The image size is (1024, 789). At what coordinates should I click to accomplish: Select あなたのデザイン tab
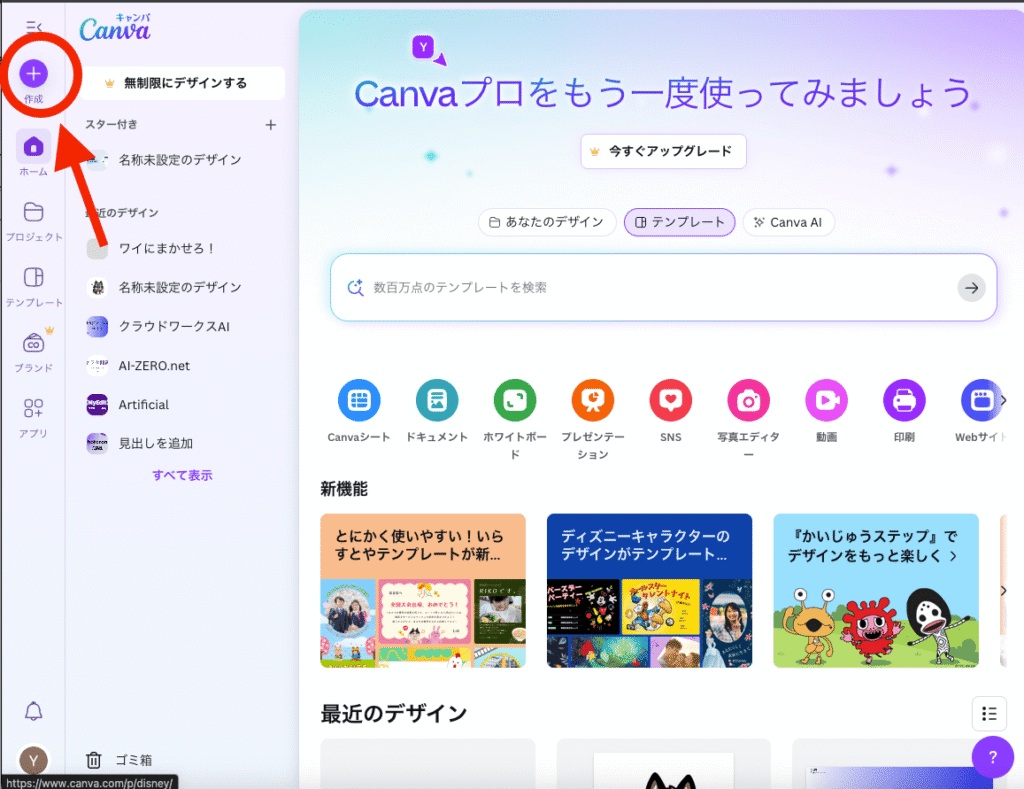point(547,222)
